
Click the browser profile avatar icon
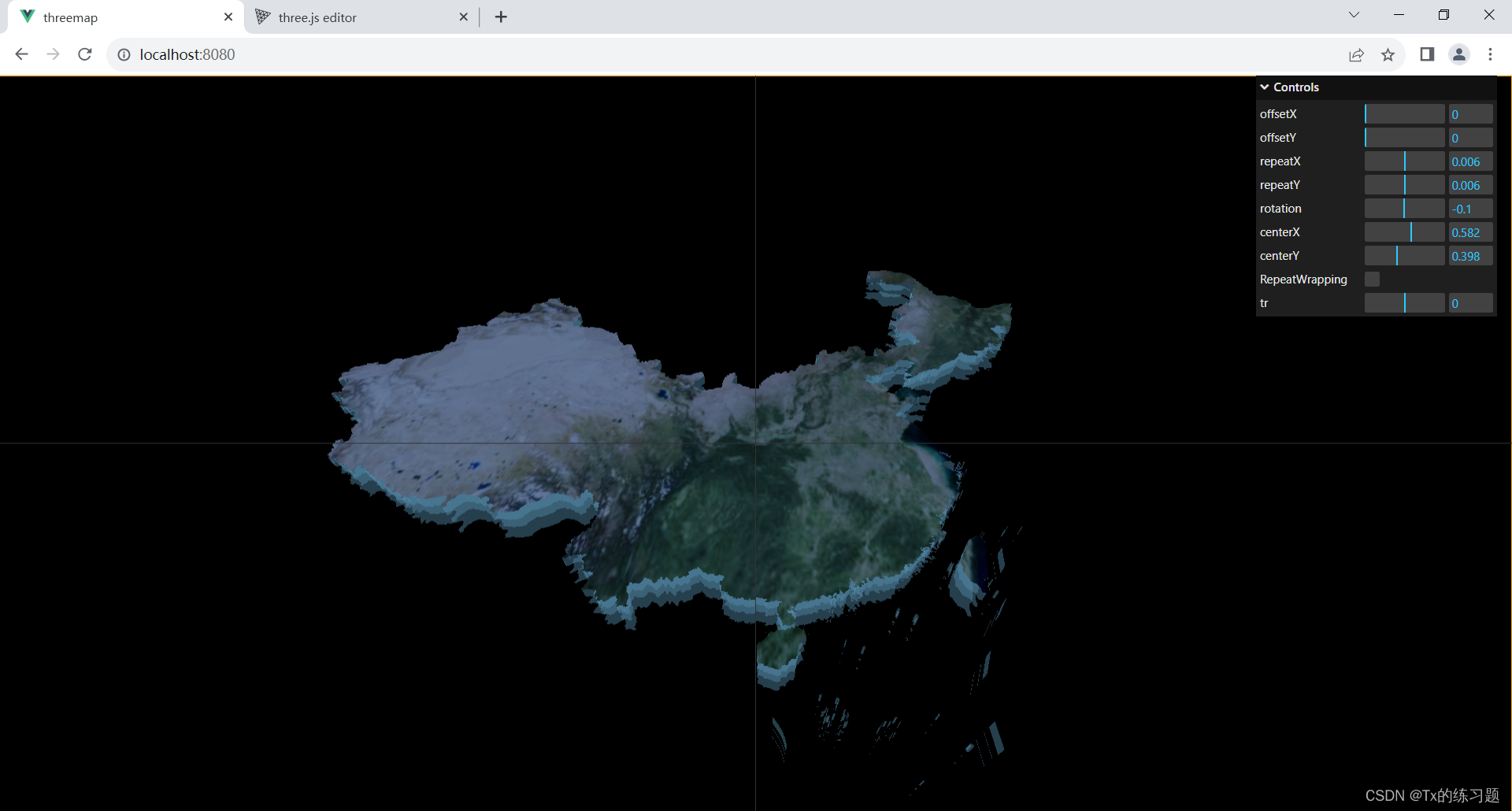point(1458,54)
